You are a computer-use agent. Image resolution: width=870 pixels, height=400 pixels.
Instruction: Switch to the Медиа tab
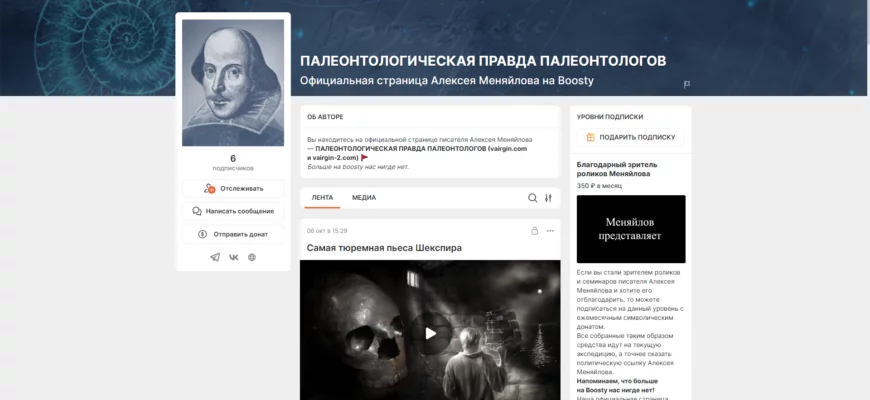pyautogui.click(x=364, y=198)
